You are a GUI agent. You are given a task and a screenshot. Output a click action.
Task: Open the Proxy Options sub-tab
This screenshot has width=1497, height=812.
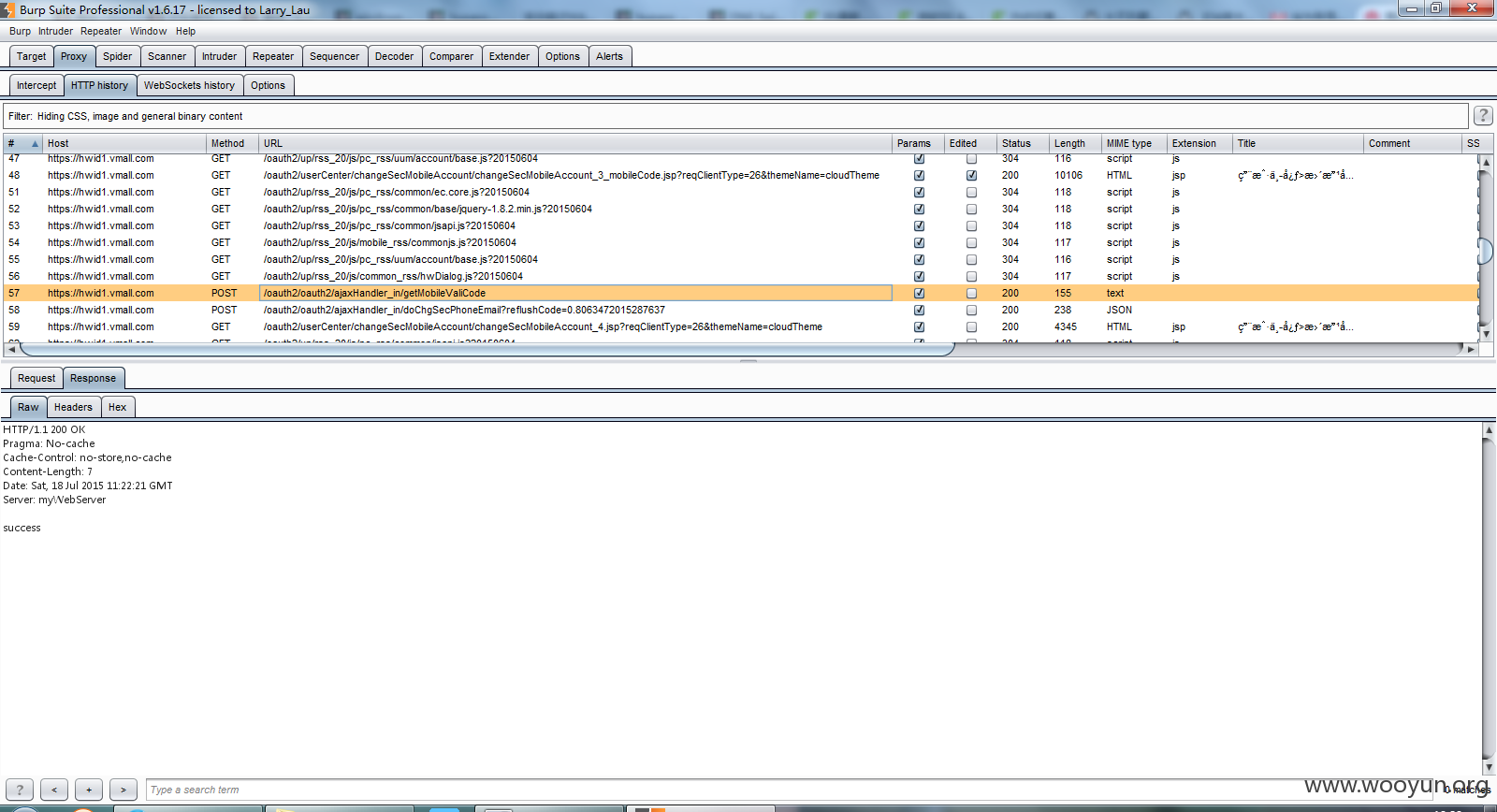[268, 85]
